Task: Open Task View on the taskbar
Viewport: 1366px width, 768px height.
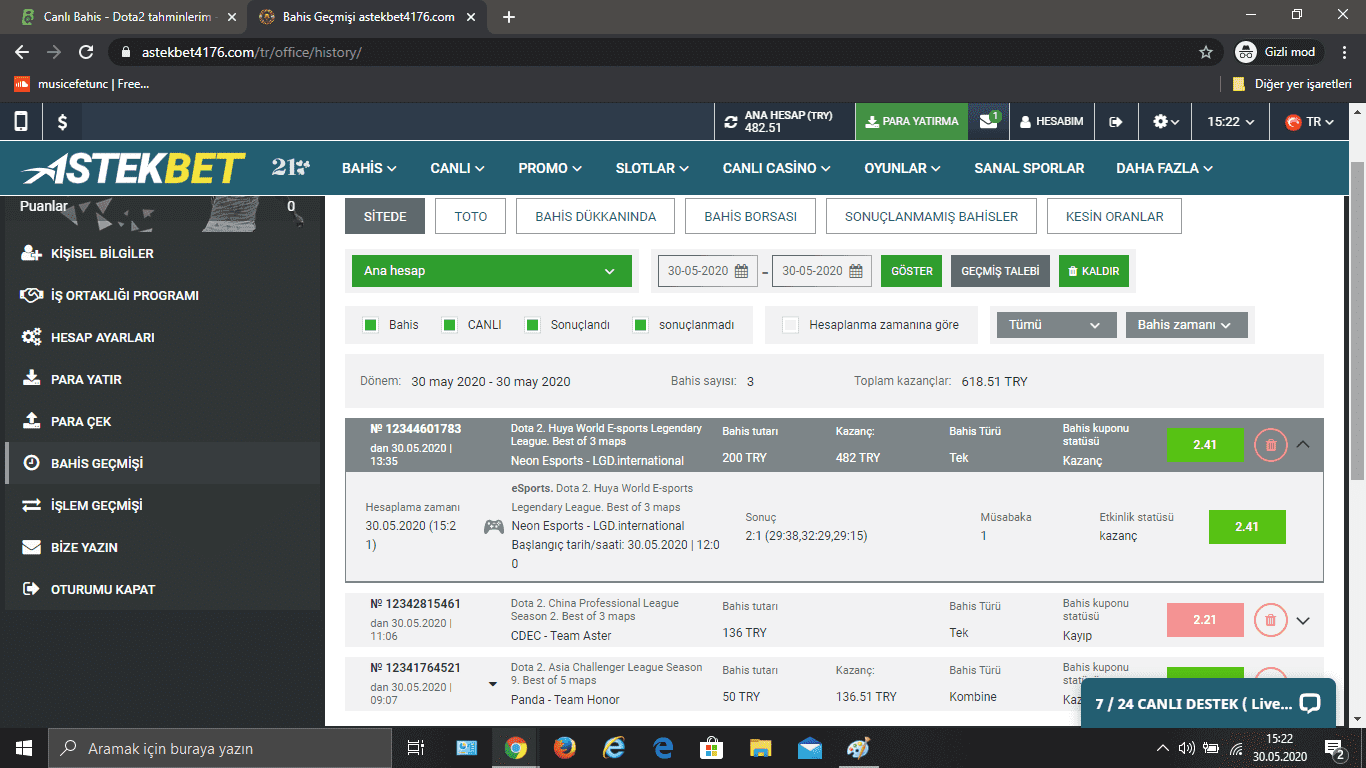Action: point(416,748)
